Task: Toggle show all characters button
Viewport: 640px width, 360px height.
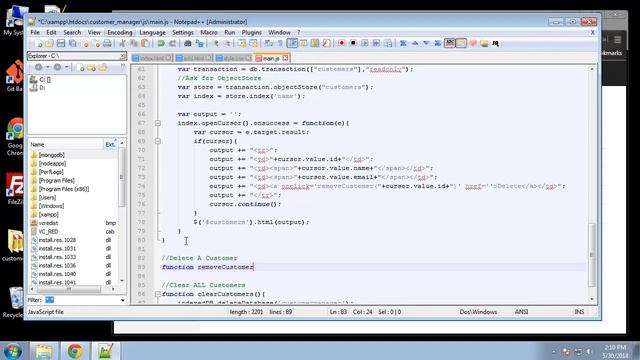Action: point(280,43)
